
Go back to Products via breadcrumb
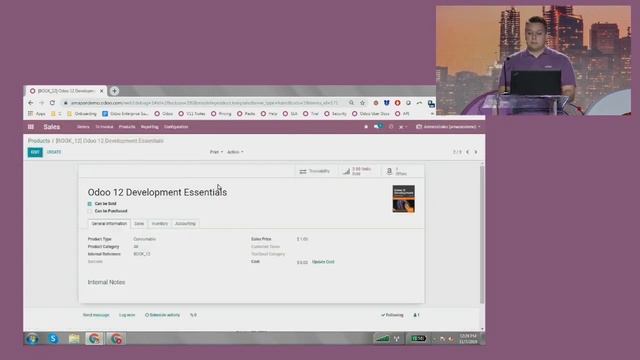tap(39, 141)
